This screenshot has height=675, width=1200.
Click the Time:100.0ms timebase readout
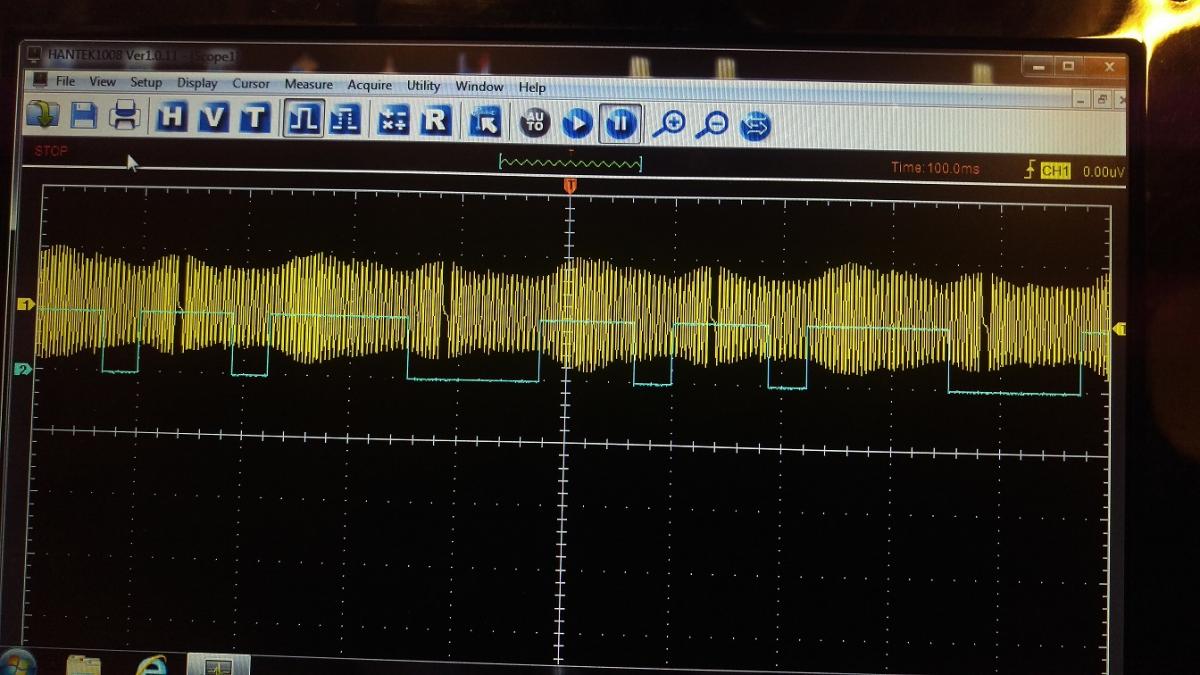tap(935, 168)
